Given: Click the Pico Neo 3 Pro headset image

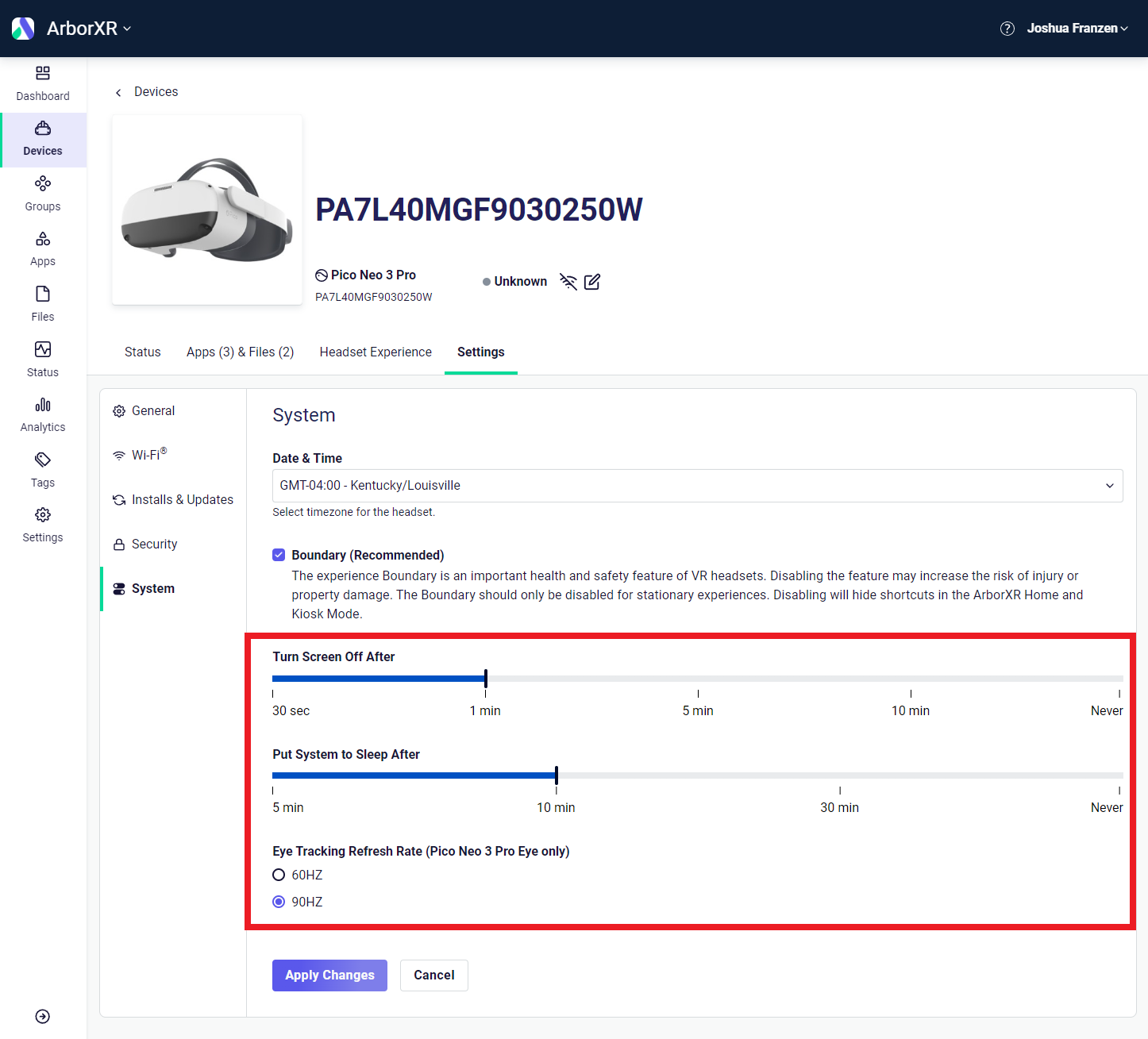Looking at the screenshot, I should [207, 210].
